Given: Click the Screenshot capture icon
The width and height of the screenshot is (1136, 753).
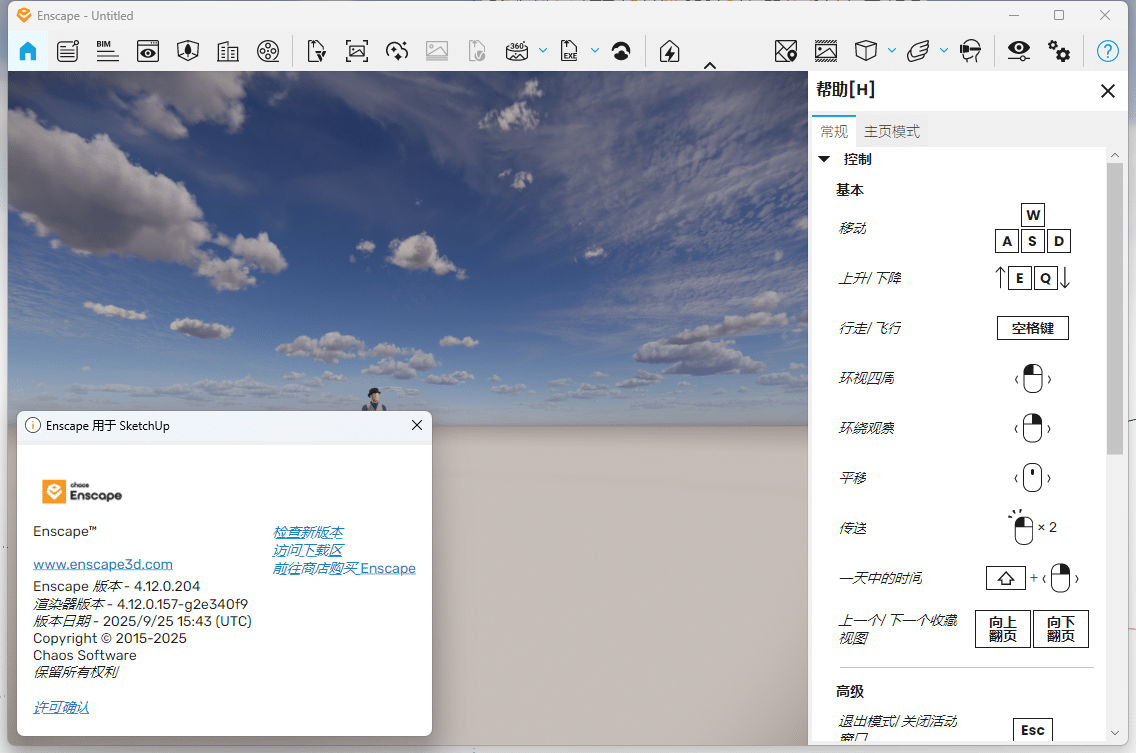Looking at the screenshot, I should tap(357, 51).
